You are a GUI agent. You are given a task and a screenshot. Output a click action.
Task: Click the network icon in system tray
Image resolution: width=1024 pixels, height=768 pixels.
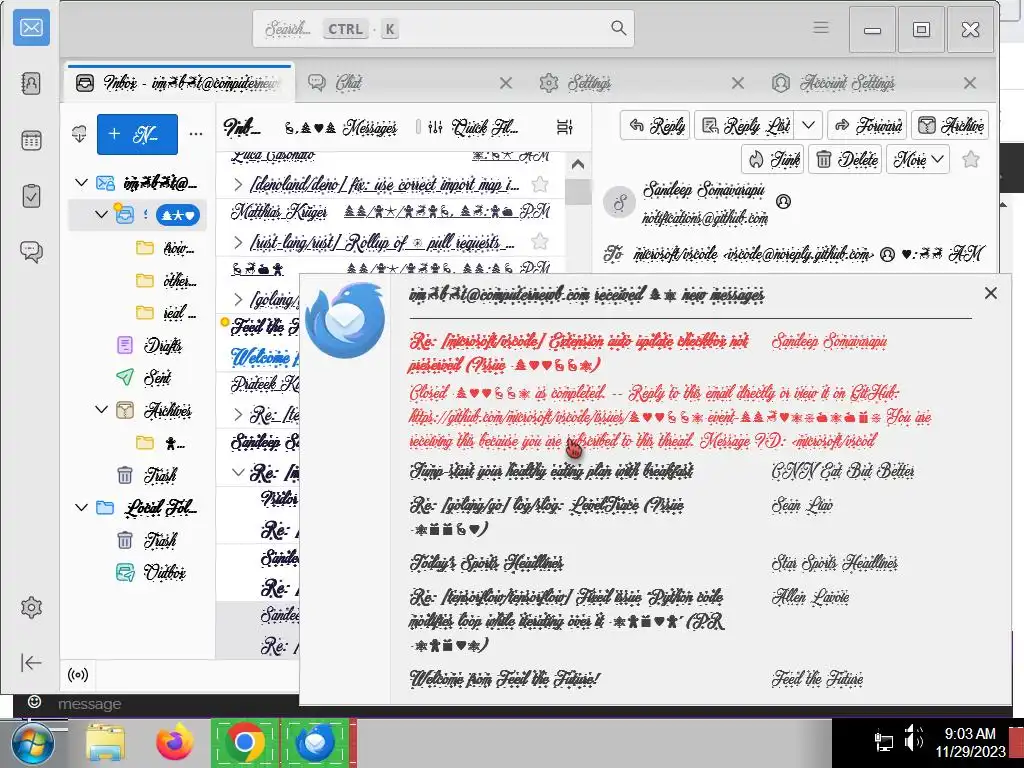pos(884,741)
